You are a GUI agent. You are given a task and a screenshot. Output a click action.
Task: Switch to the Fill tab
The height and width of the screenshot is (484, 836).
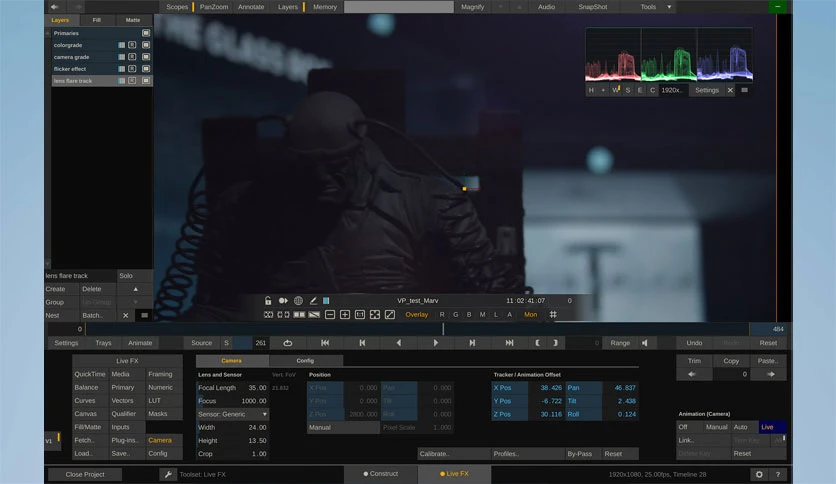point(97,20)
